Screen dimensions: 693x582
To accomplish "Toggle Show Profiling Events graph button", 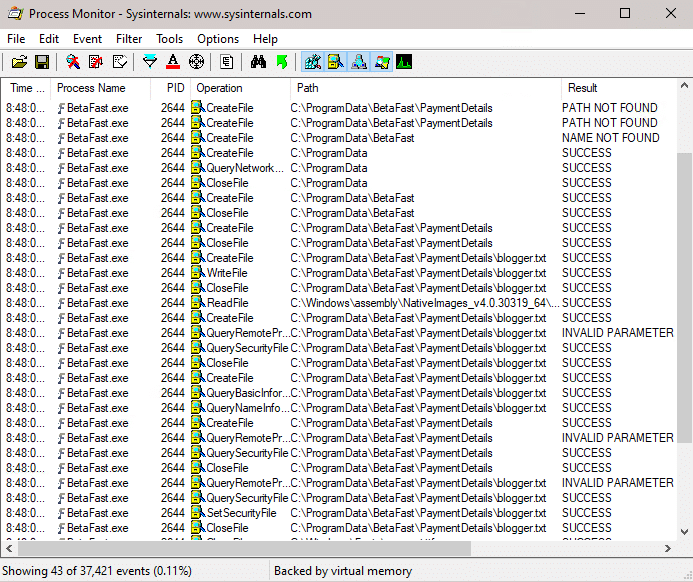I will click(404, 62).
